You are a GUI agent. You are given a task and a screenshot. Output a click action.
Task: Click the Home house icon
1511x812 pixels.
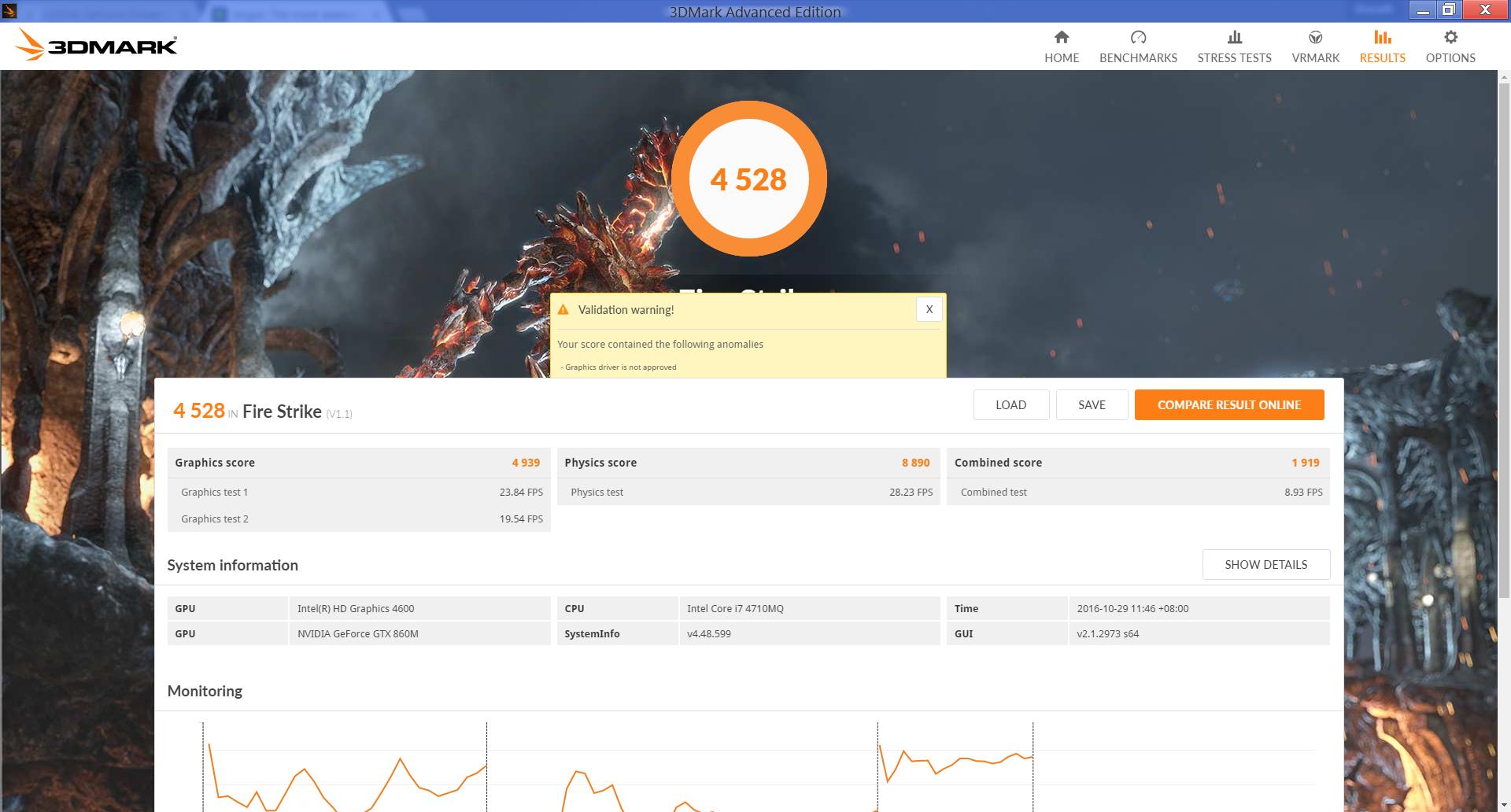coord(1062,37)
